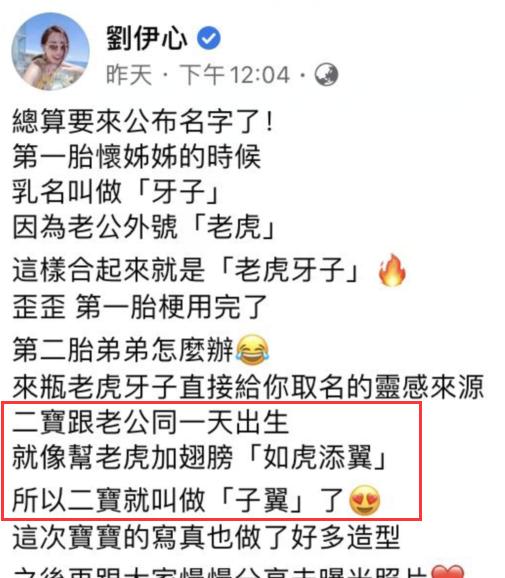Open the 昨天 下午12:04 post timestamp
The height and width of the screenshot is (578, 505).
(198, 75)
